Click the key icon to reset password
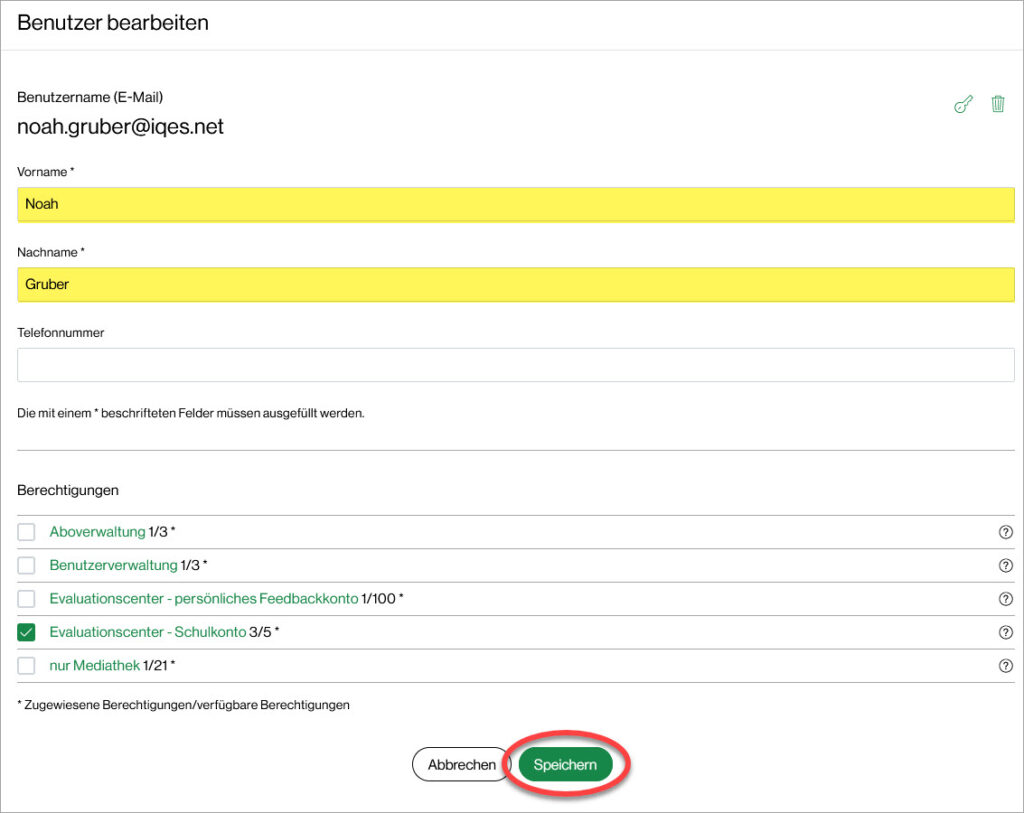This screenshot has width=1024, height=813. [x=963, y=105]
